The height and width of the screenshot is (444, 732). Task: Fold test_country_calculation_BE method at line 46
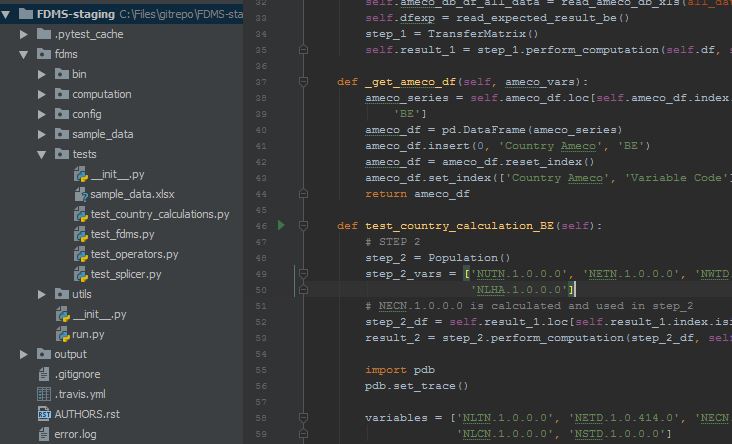[303, 226]
